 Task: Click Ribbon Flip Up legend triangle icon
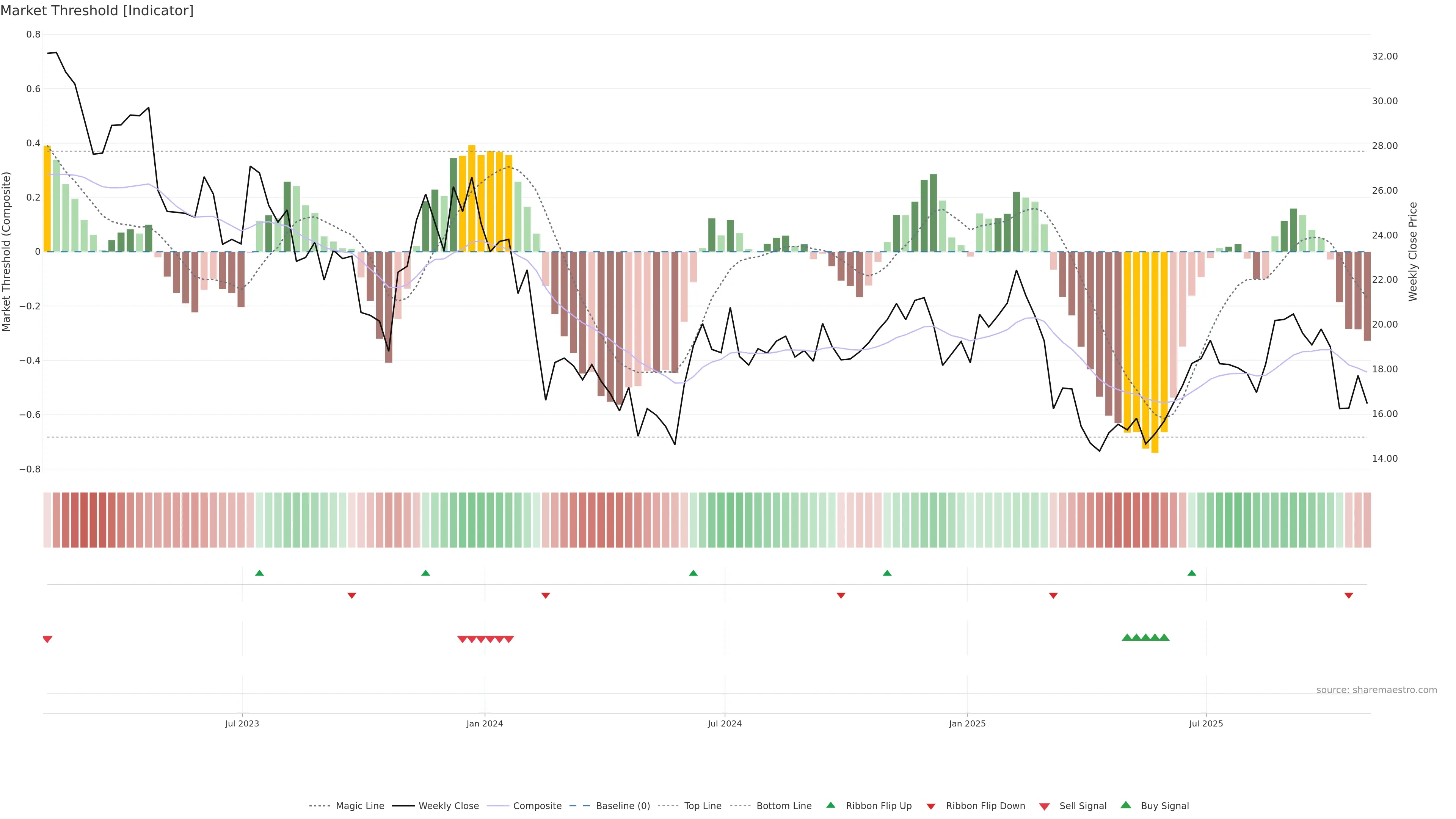830,805
